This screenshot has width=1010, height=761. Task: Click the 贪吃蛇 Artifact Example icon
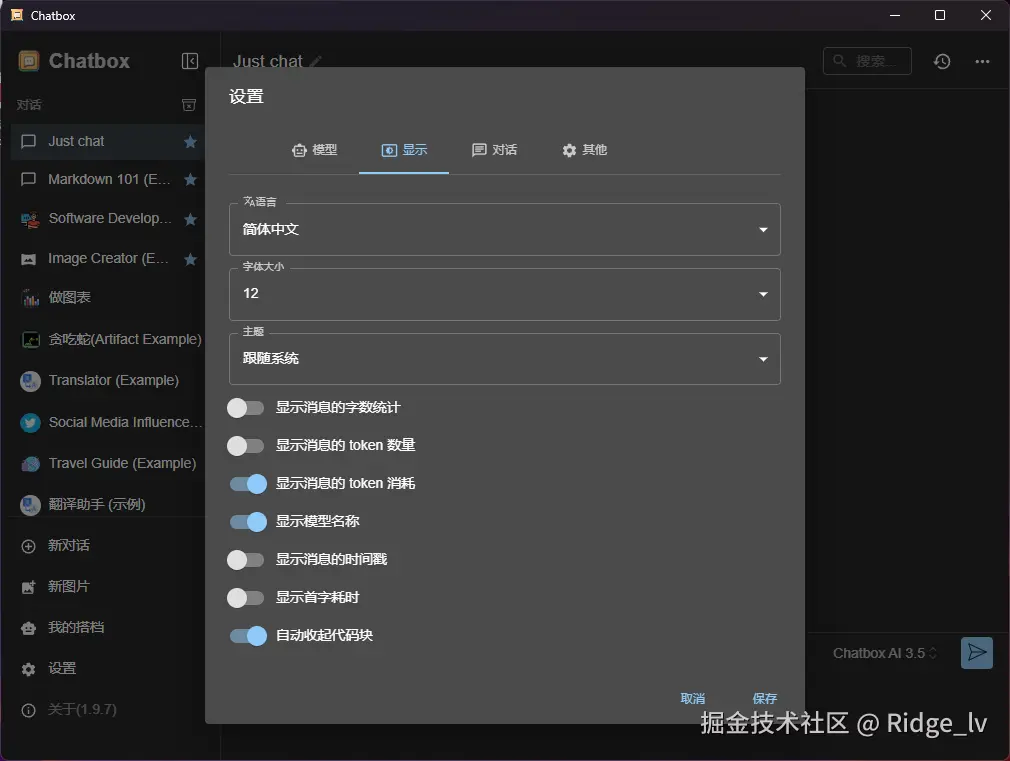click(30, 340)
